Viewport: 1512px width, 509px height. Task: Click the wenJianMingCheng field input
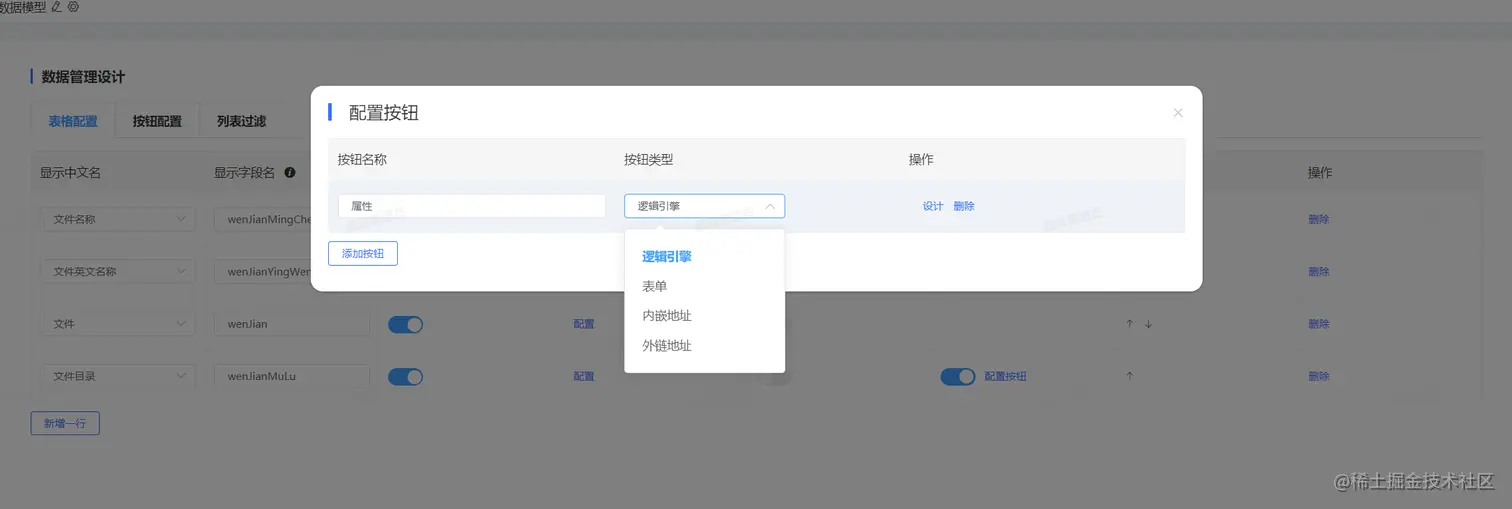(x=263, y=219)
